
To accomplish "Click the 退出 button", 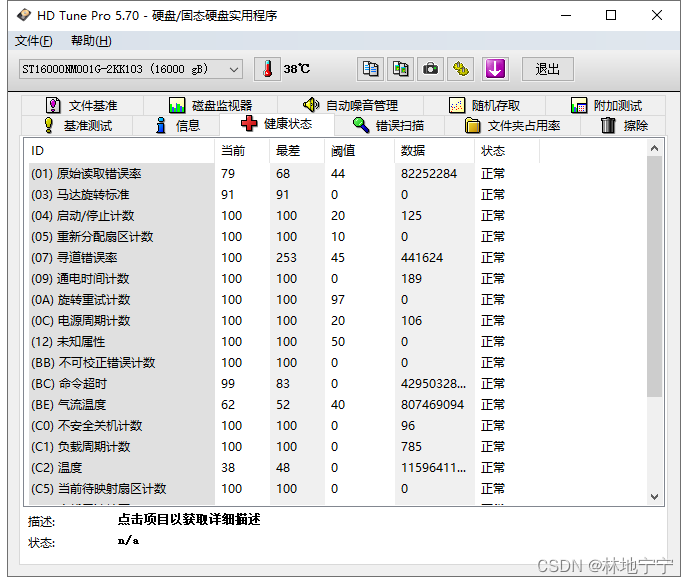I will pos(548,69).
